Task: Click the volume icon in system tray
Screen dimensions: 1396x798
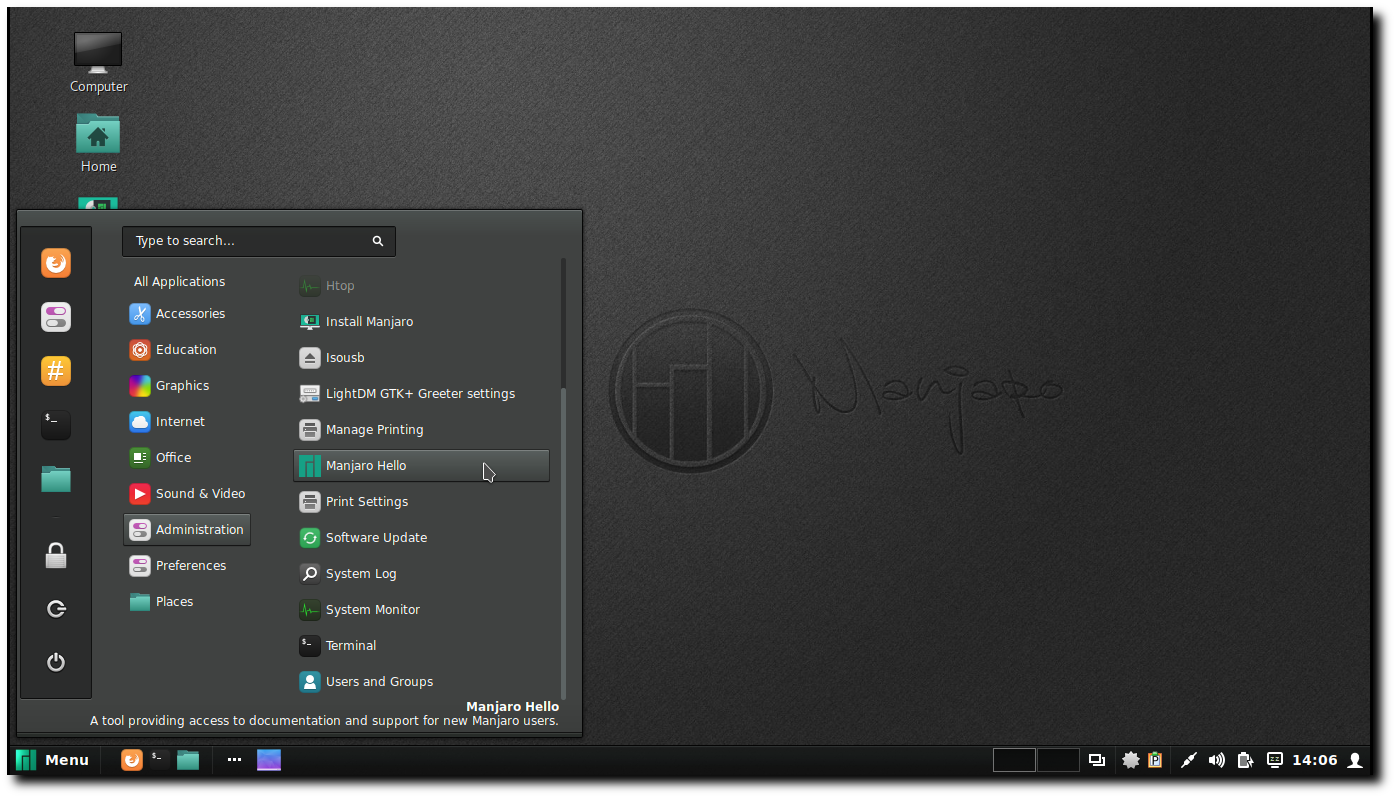Action: [x=1216, y=760]
